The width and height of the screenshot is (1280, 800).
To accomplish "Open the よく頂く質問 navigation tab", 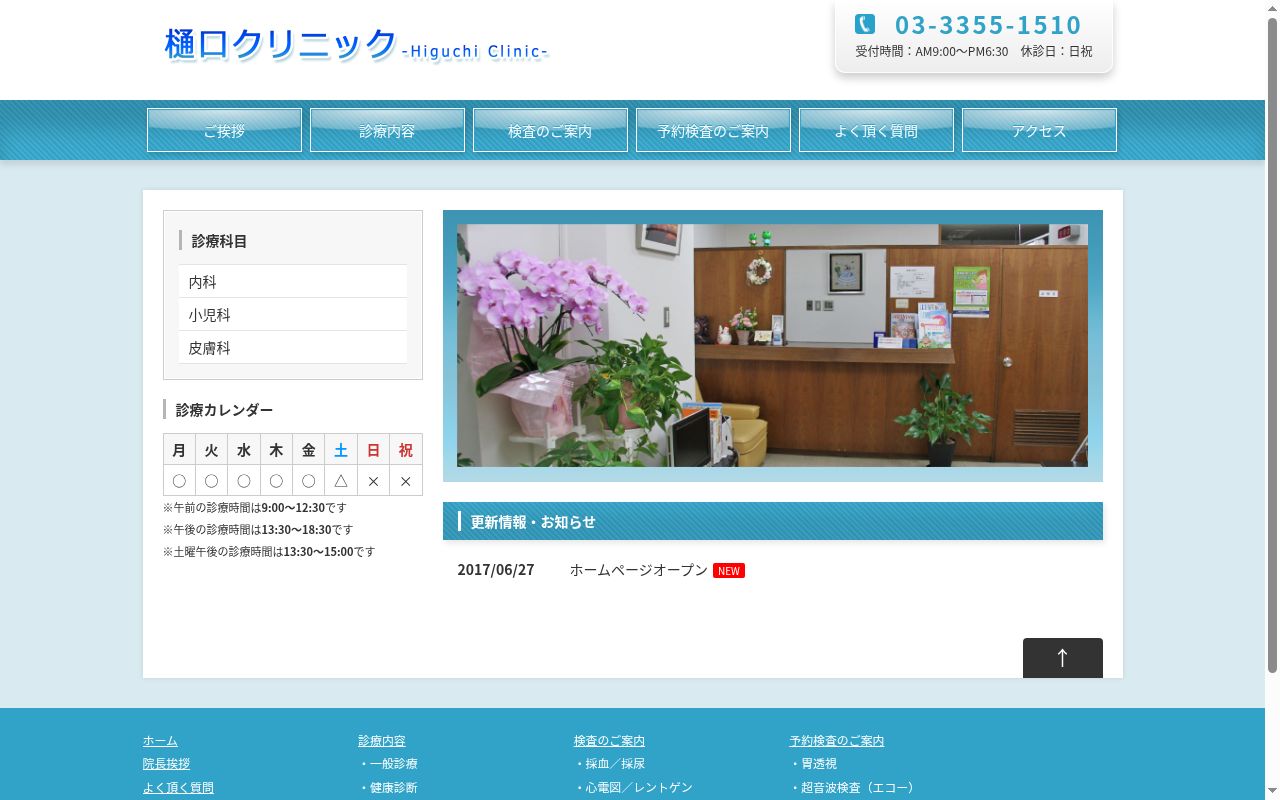I will 876,130.
